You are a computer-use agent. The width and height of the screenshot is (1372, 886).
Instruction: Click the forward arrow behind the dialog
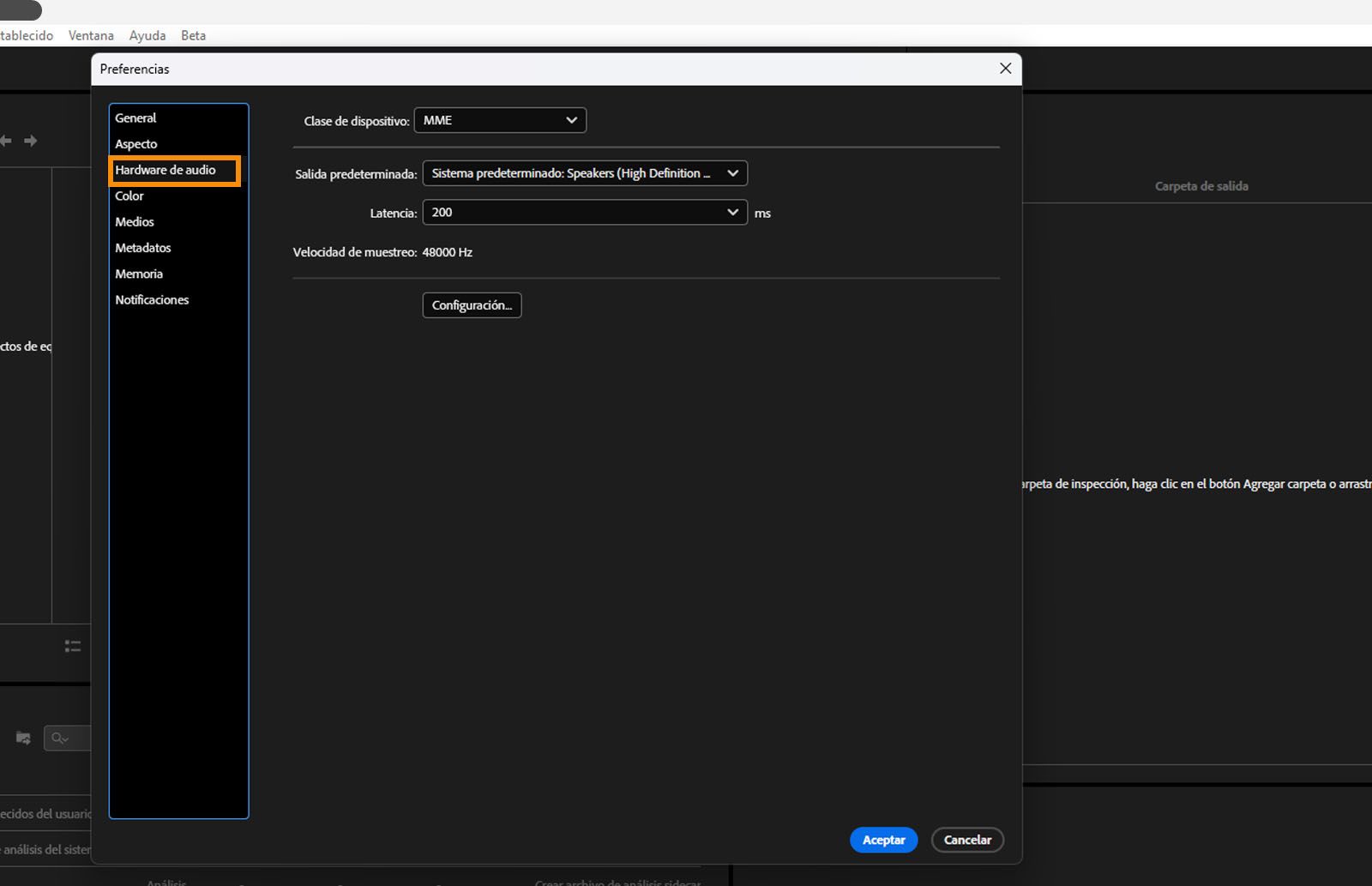pyautogui.click(x=31, y=141)
